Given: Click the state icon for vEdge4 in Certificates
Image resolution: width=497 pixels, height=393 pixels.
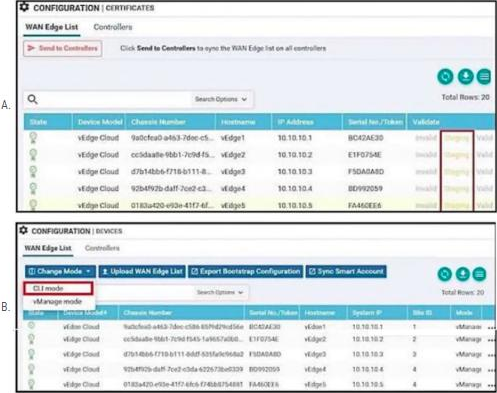Looking at the screenshot, I should point(33,188).
